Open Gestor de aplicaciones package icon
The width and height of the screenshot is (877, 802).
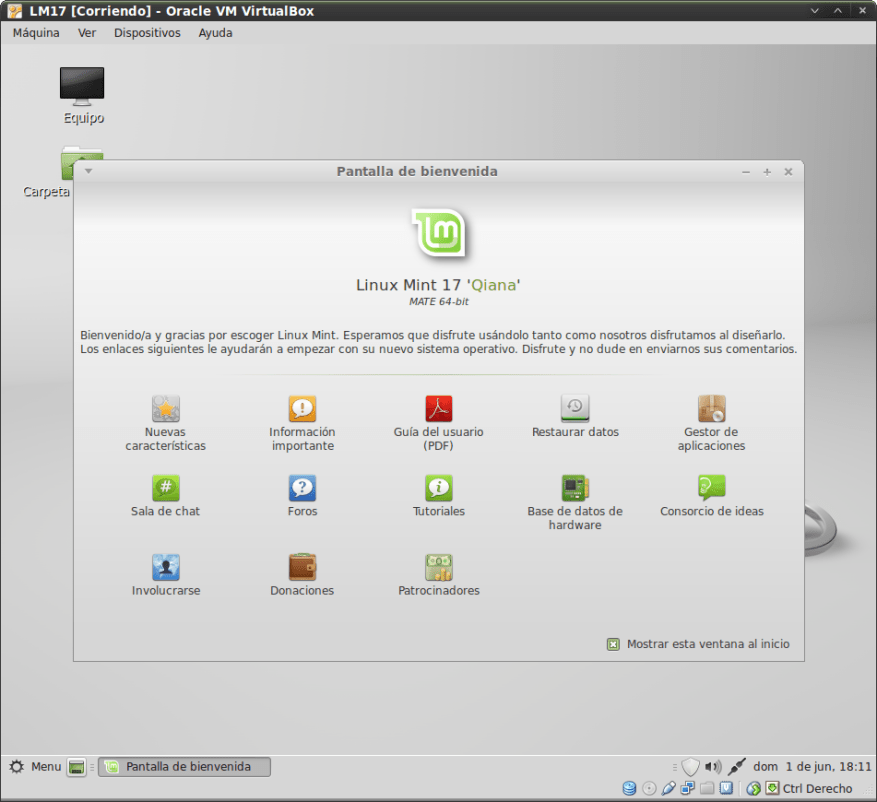coord(711,408)
